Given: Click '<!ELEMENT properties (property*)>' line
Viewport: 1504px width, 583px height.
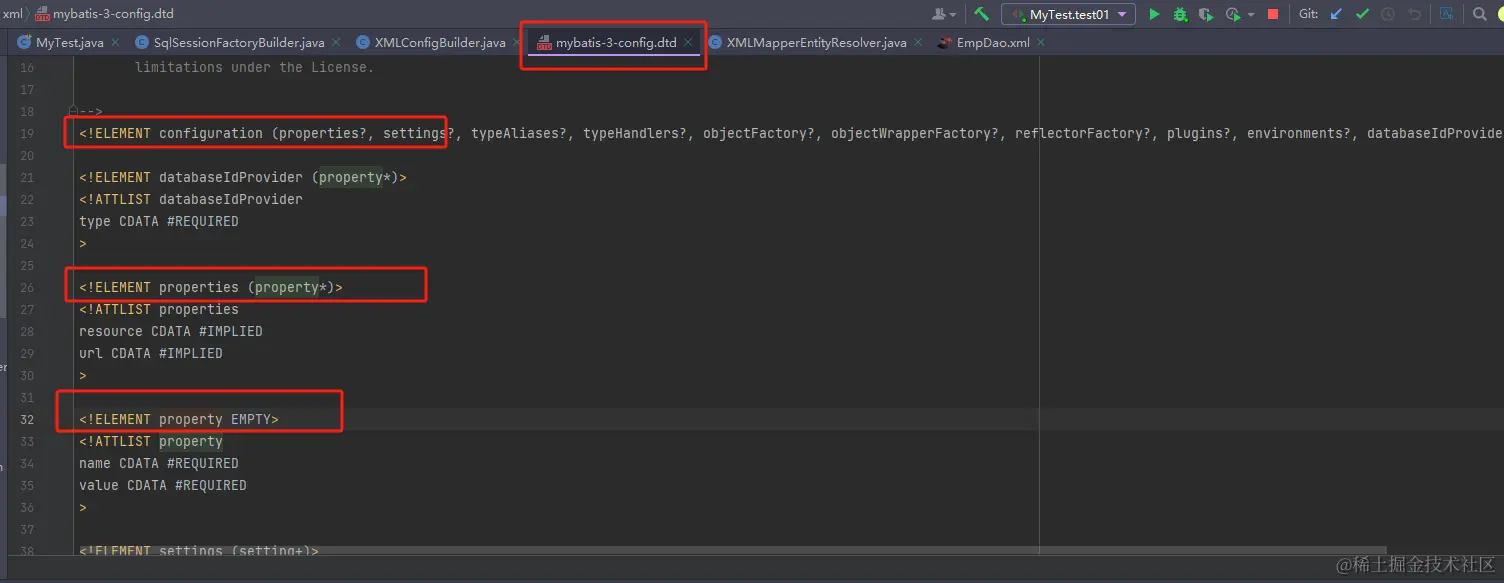Looking at the screenshot, I should coord(211,287).
